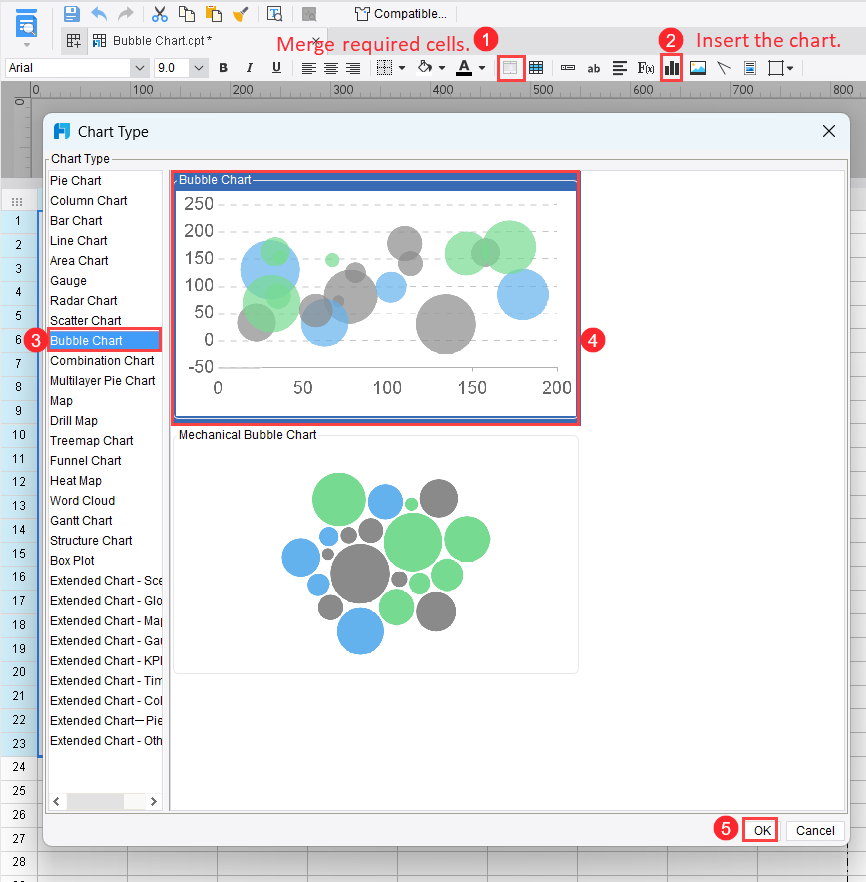This screenshot has width=866, height=882.
Task: Click OK to confirm chart type
Action: tap(762, 830)
